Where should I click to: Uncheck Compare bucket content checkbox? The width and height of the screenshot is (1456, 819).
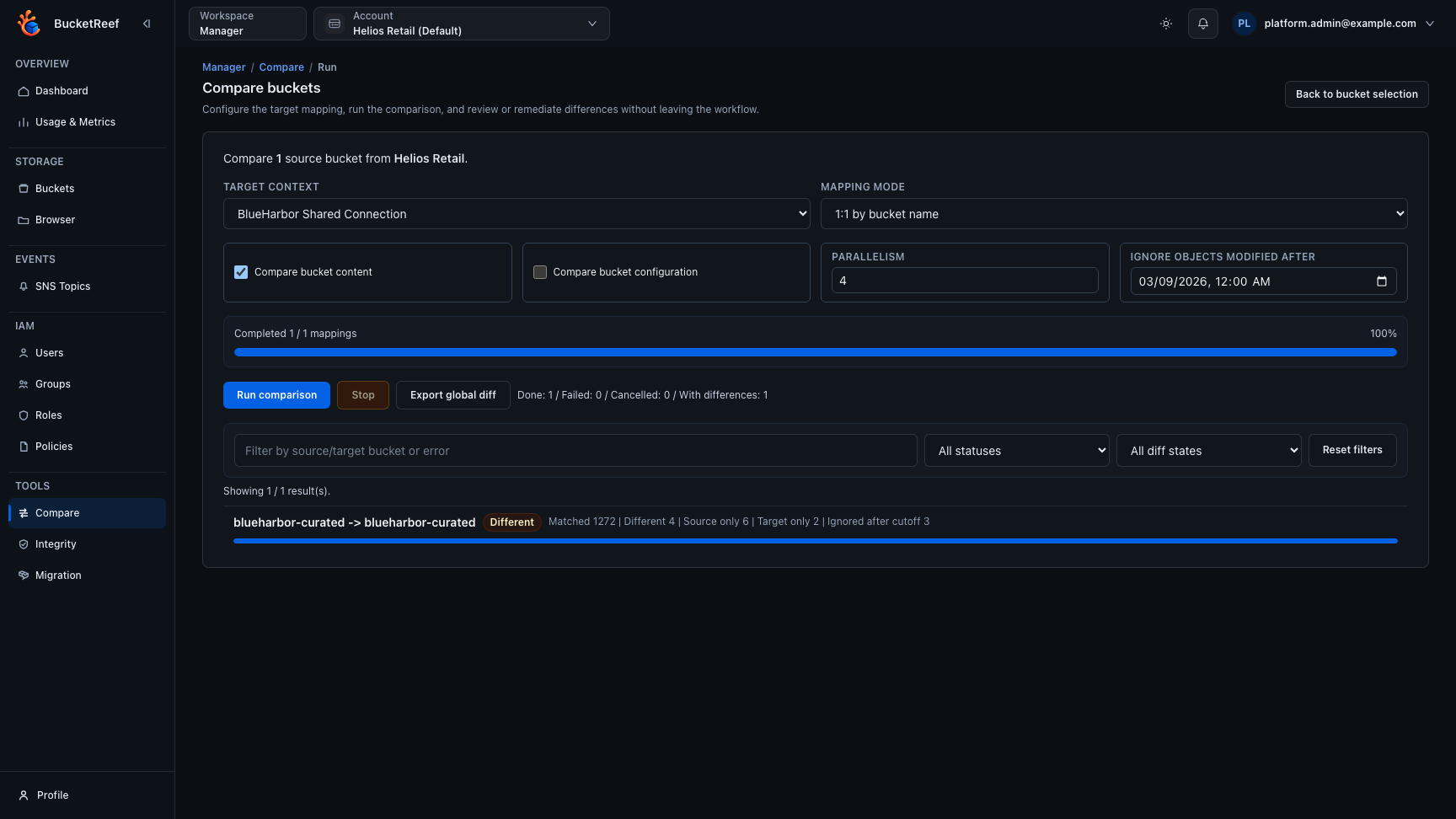(x=241, y=272)
